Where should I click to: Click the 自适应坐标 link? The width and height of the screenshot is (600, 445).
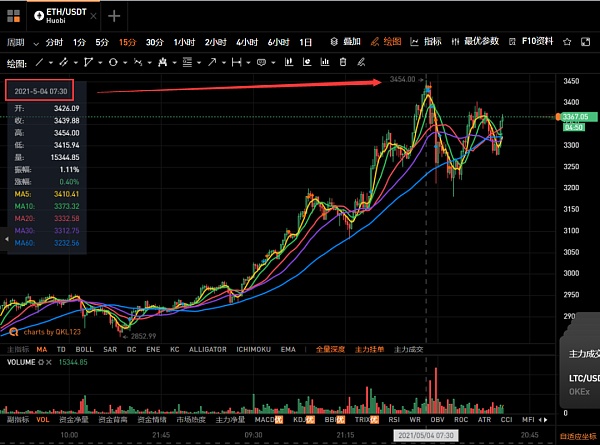pos(578,437)
